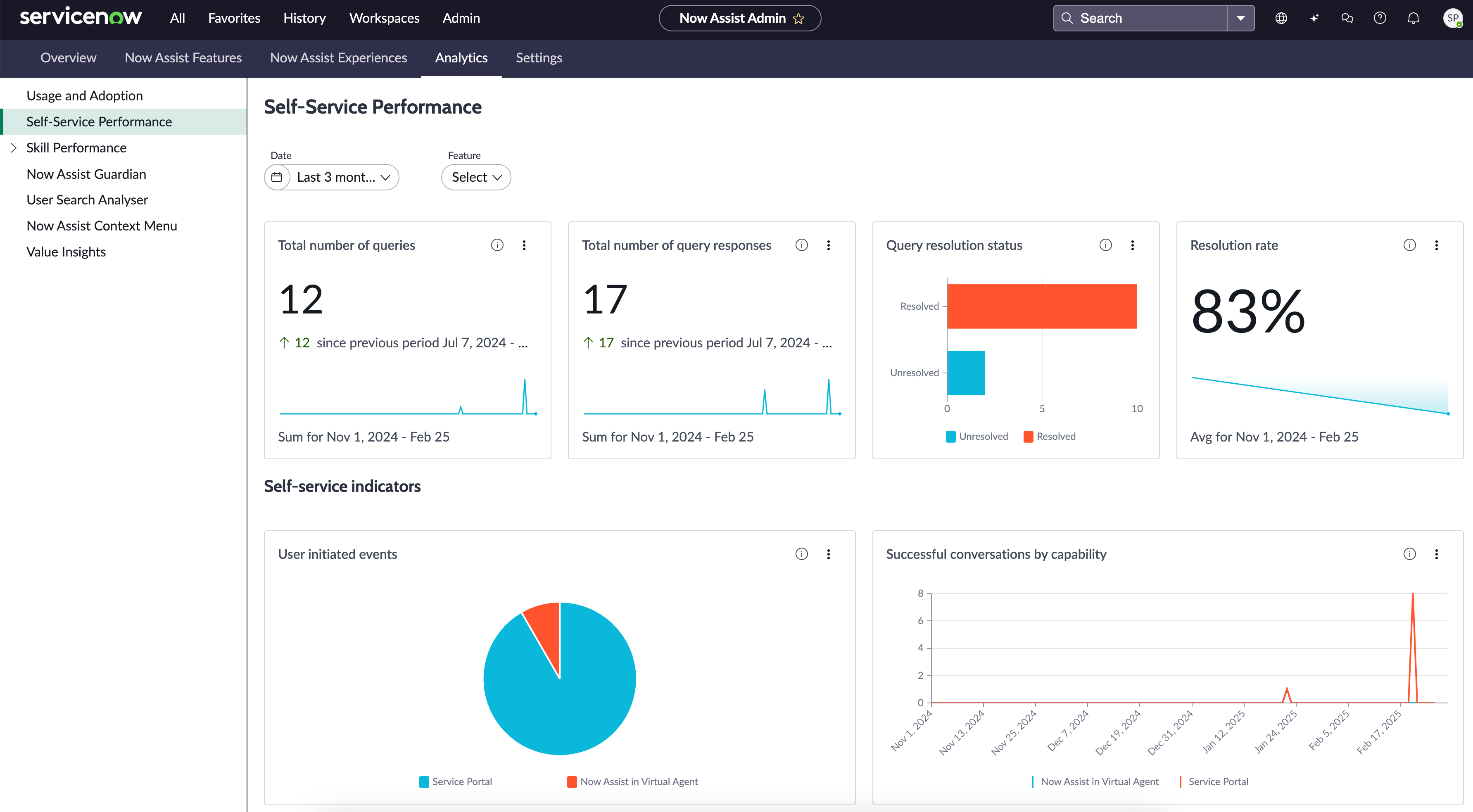Open the search scope dropdown arrow
The height and width of the screenshot is (812, 1473).
(1240, 18)
